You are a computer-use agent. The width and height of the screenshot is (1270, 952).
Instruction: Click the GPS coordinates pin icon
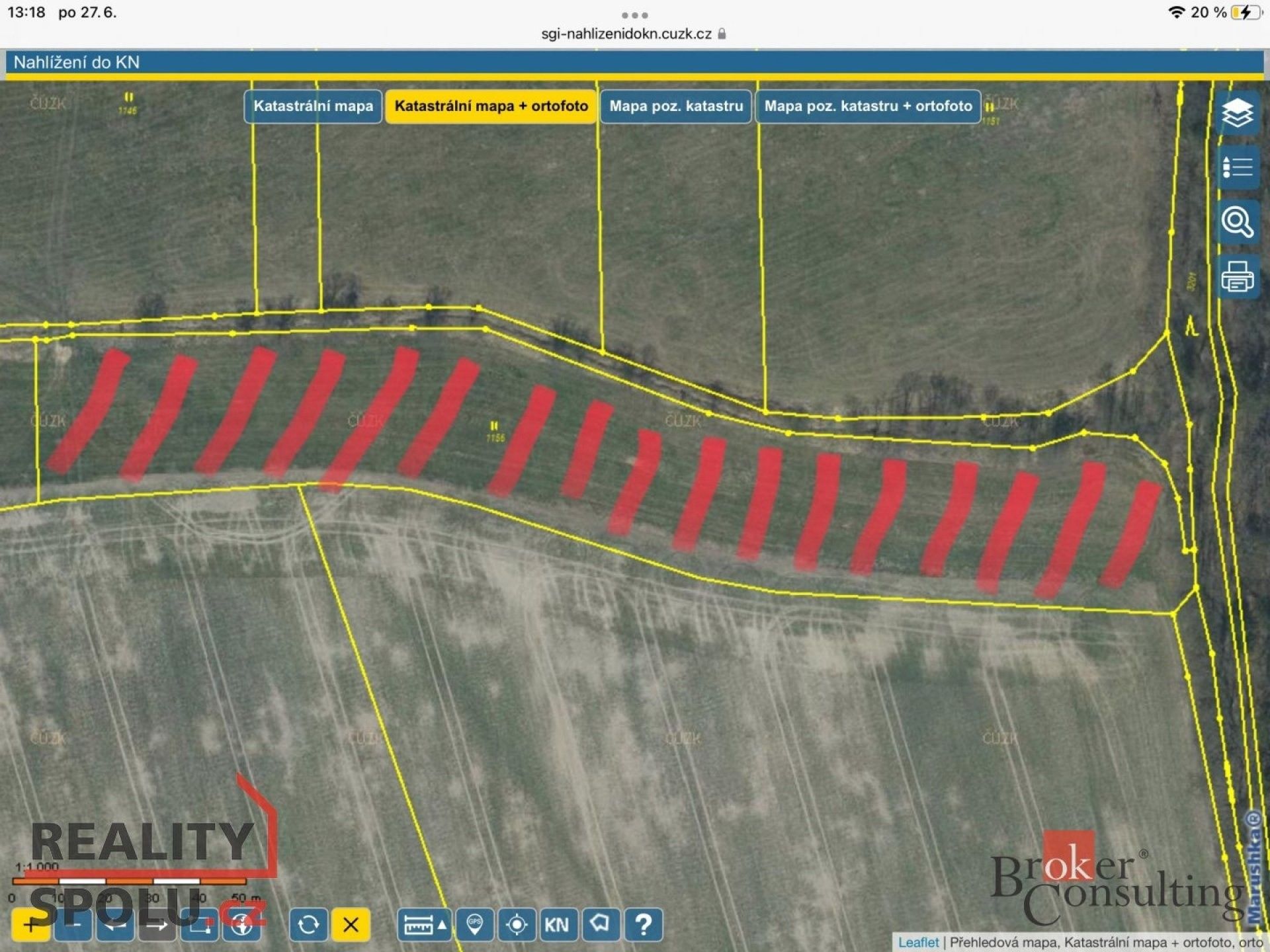point(474,924)
